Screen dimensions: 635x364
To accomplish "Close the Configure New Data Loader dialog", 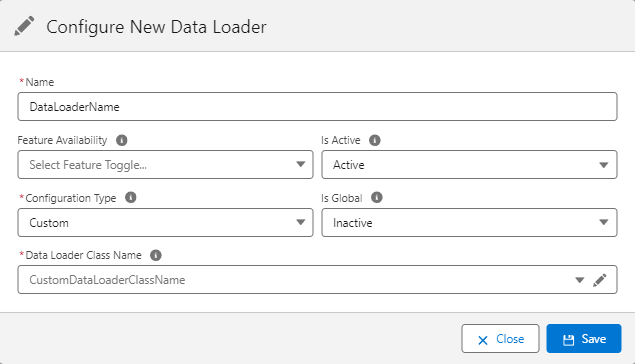I will tap(500, 338).
